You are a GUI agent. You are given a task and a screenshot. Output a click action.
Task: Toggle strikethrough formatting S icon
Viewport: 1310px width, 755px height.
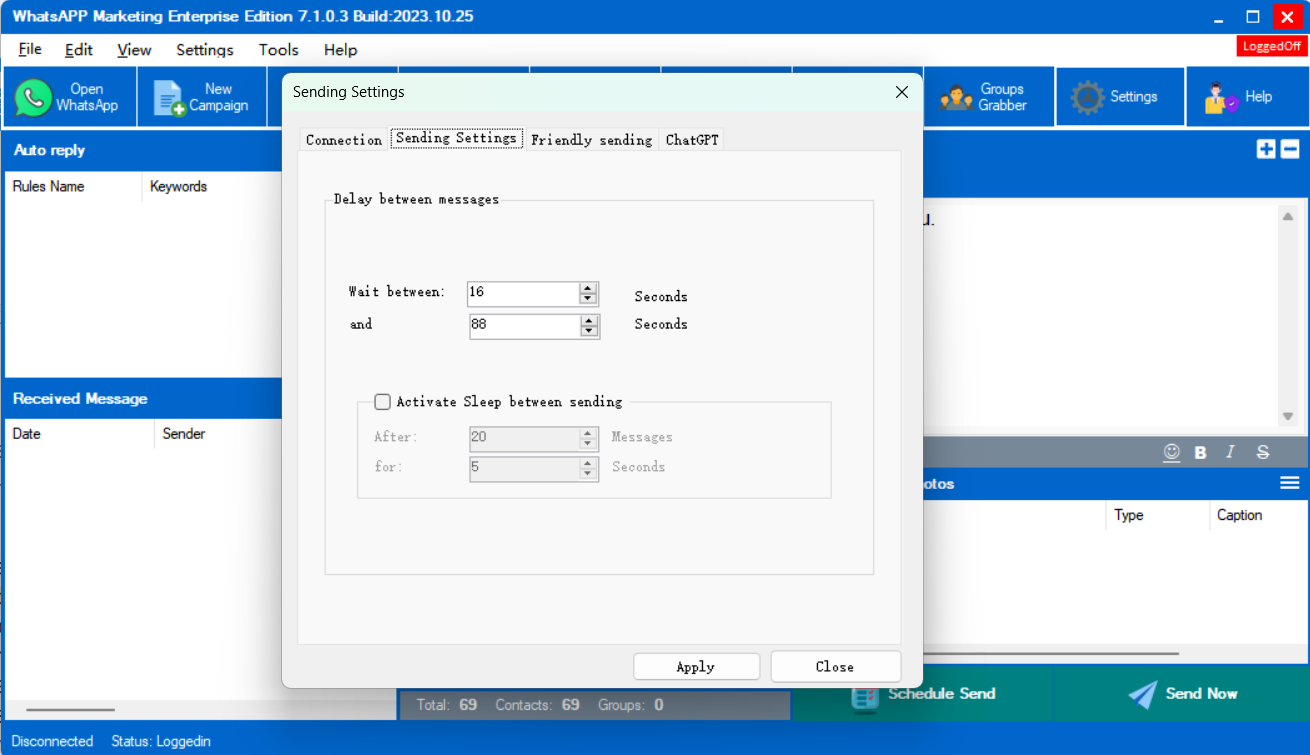(1263, 452)
